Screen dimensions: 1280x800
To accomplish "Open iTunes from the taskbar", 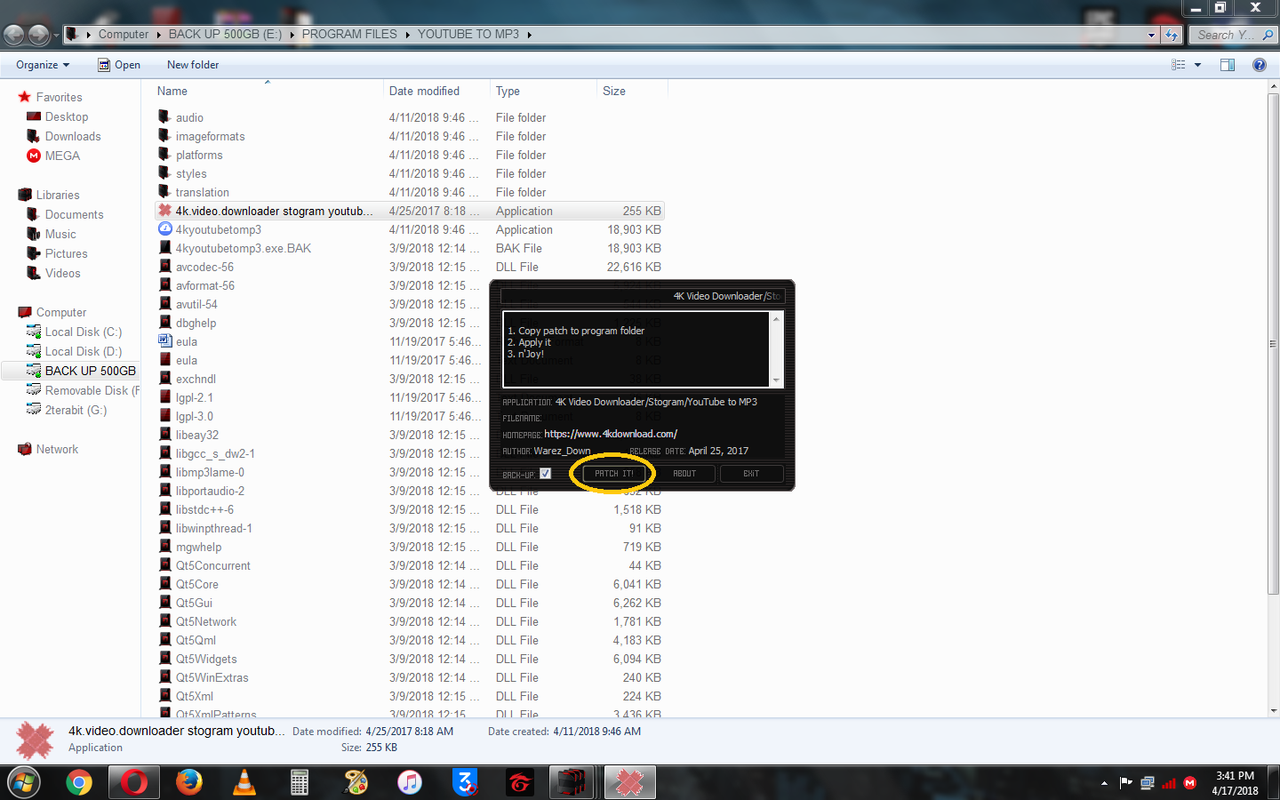I will point(408,782).
